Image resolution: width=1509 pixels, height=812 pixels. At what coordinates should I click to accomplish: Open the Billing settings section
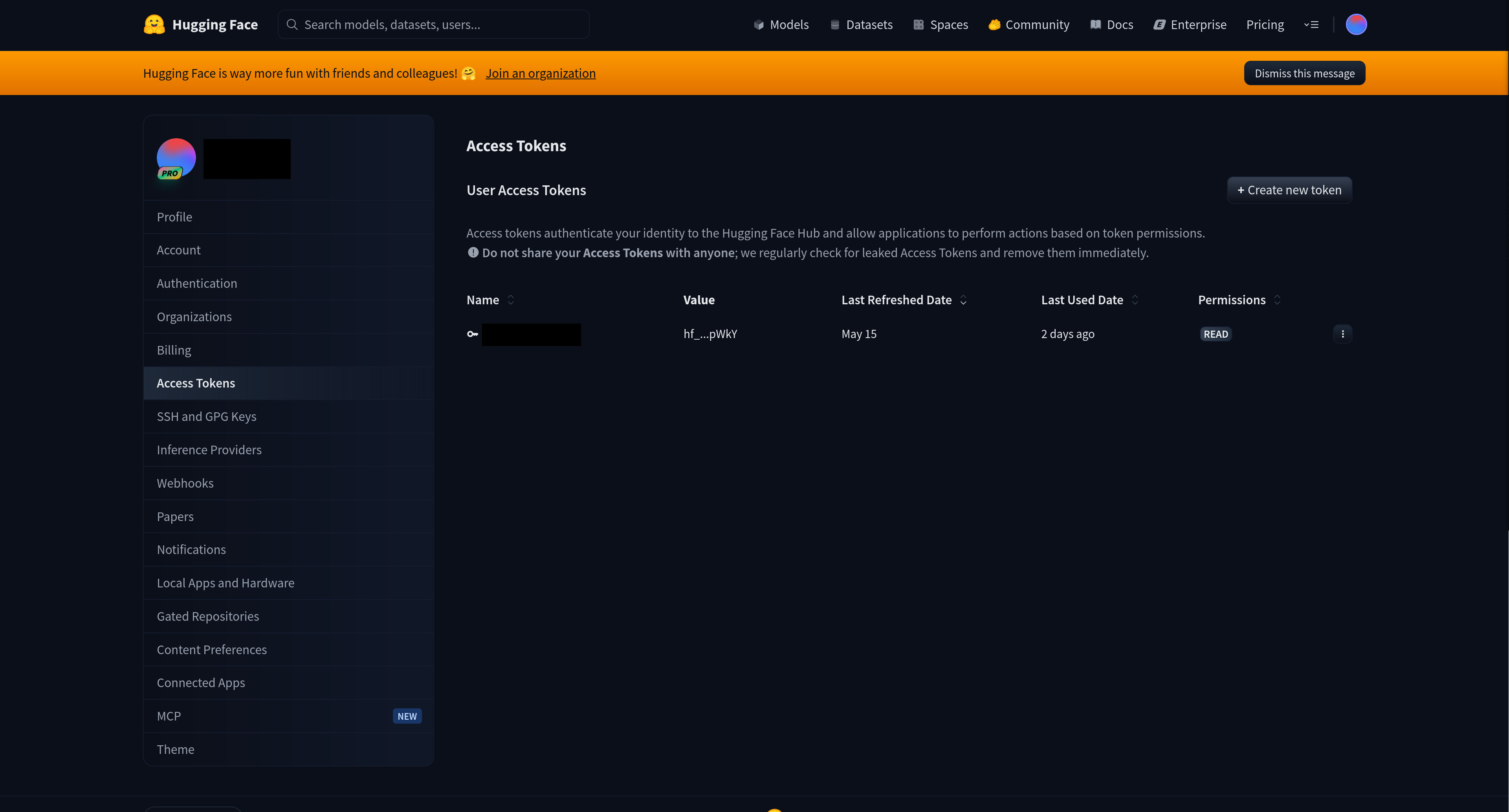click(x=173, y=349)
